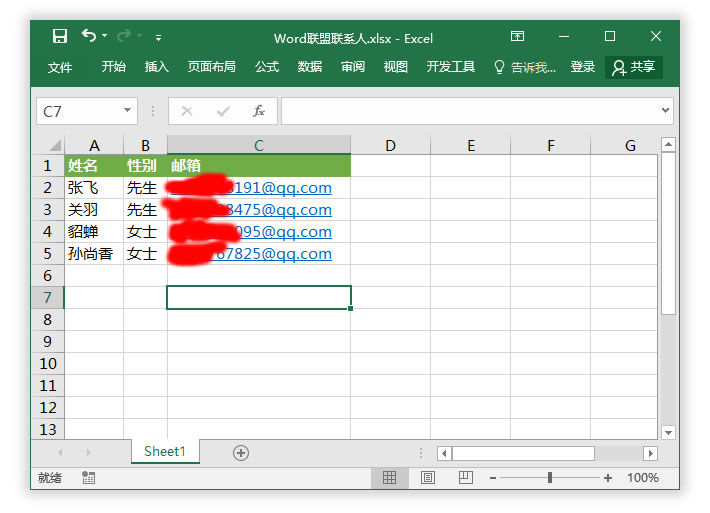Switch to Normal view icon
The height and width of the screenshot is (513, 710).
(389, 477)
